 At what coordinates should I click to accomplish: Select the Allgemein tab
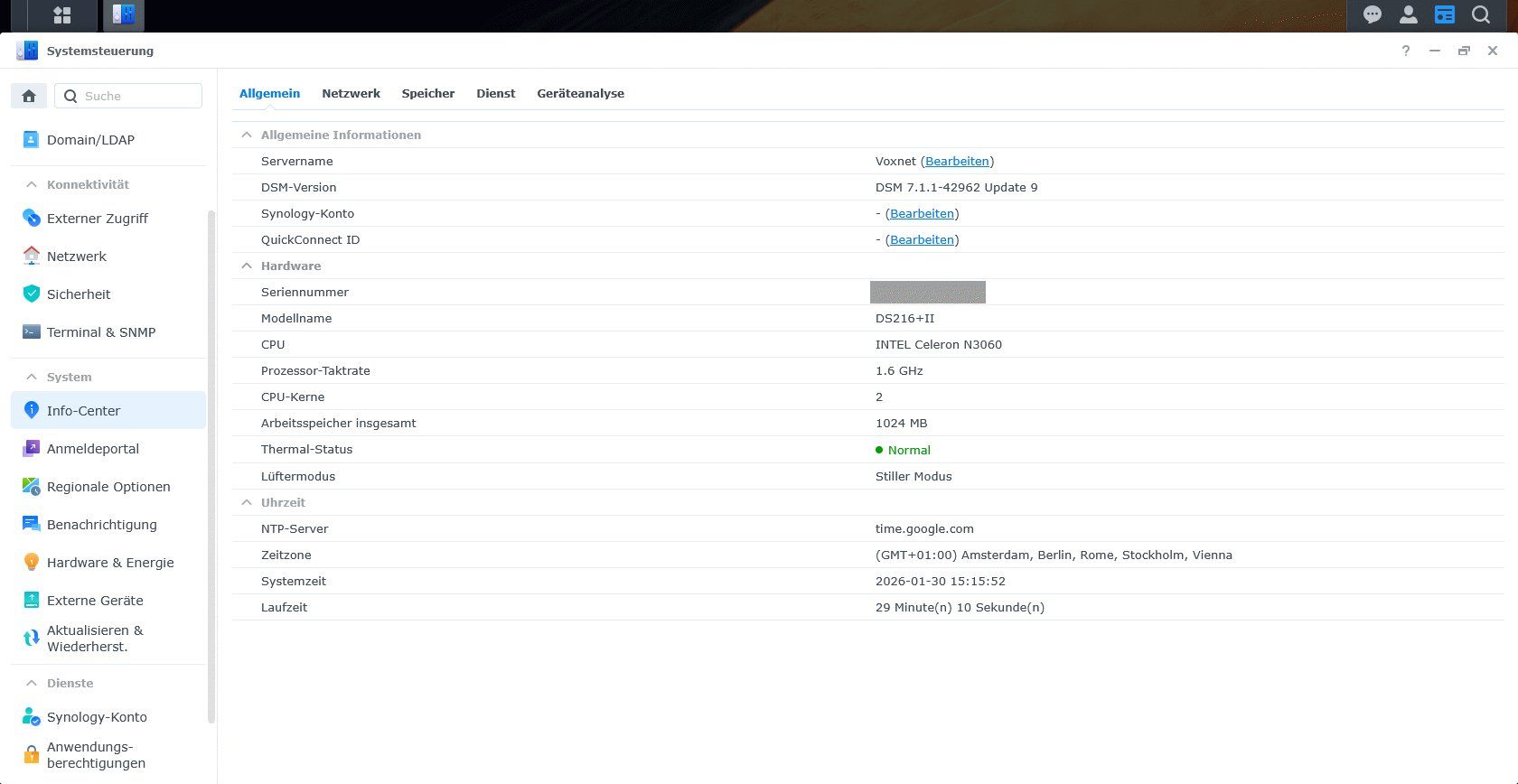click(x=269, y=93)
